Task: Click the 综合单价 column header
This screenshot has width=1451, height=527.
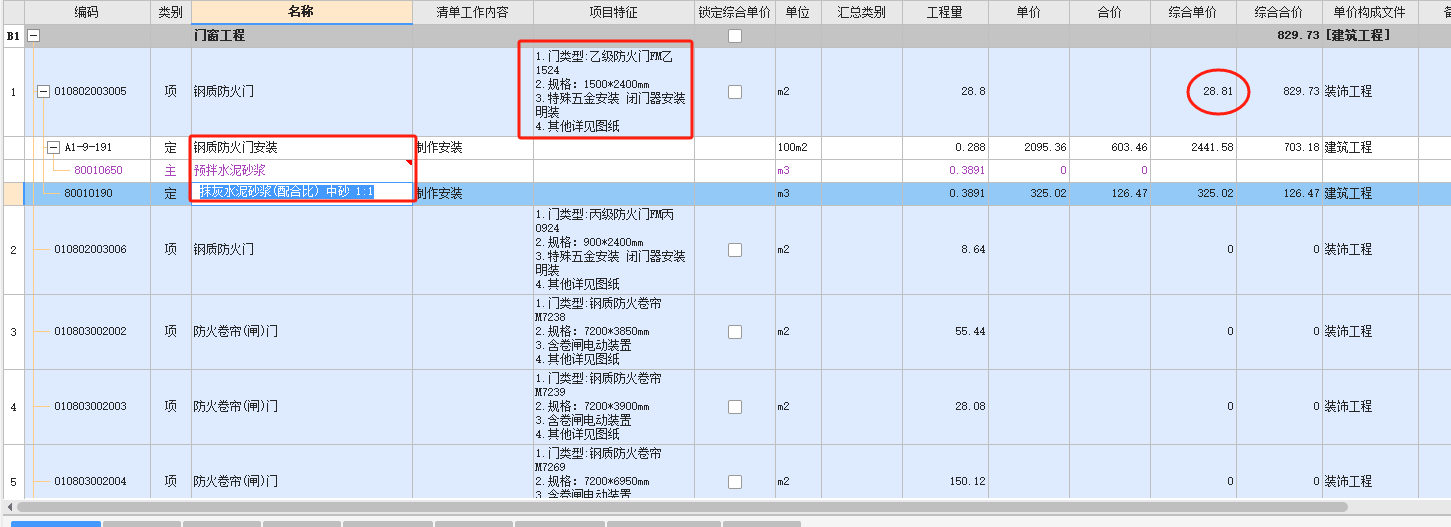Action: coord(1192,12)
